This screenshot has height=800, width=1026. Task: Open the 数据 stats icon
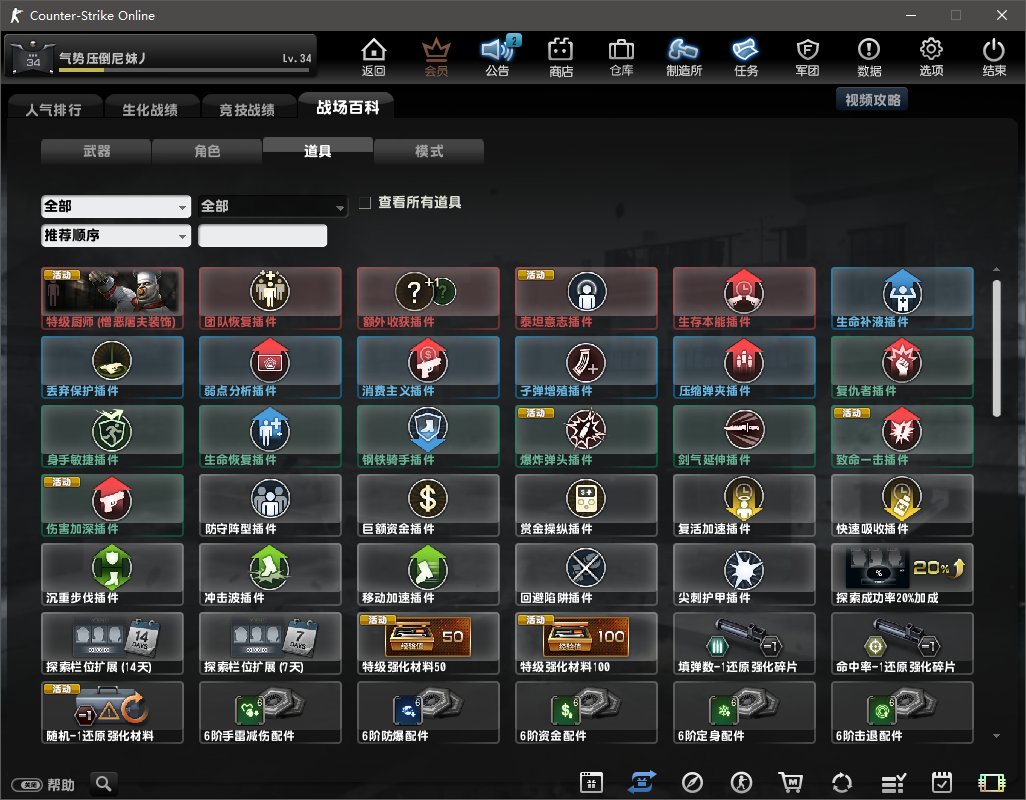(x=869, y=57)
